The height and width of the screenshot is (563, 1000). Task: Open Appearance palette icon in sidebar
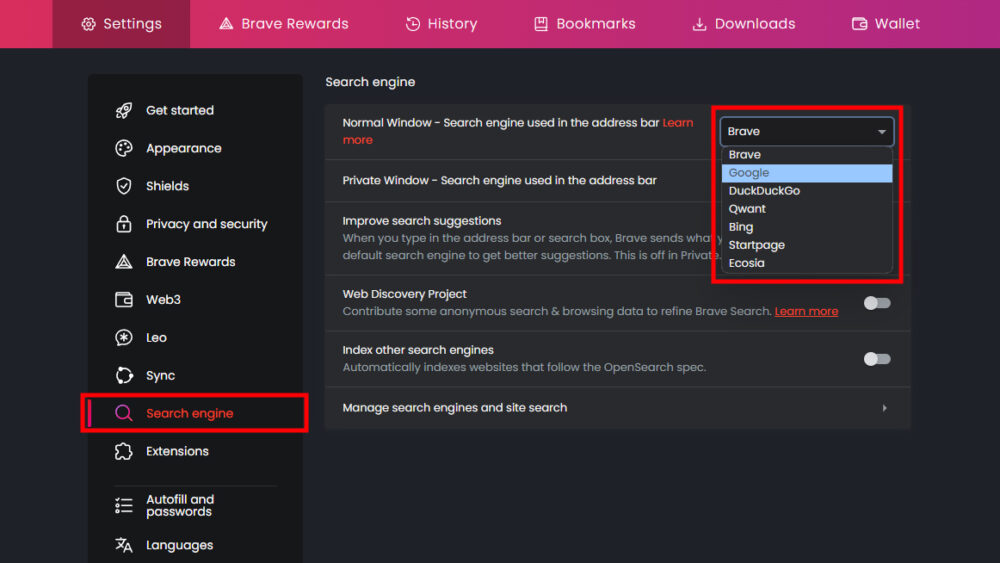click(124, 148)
